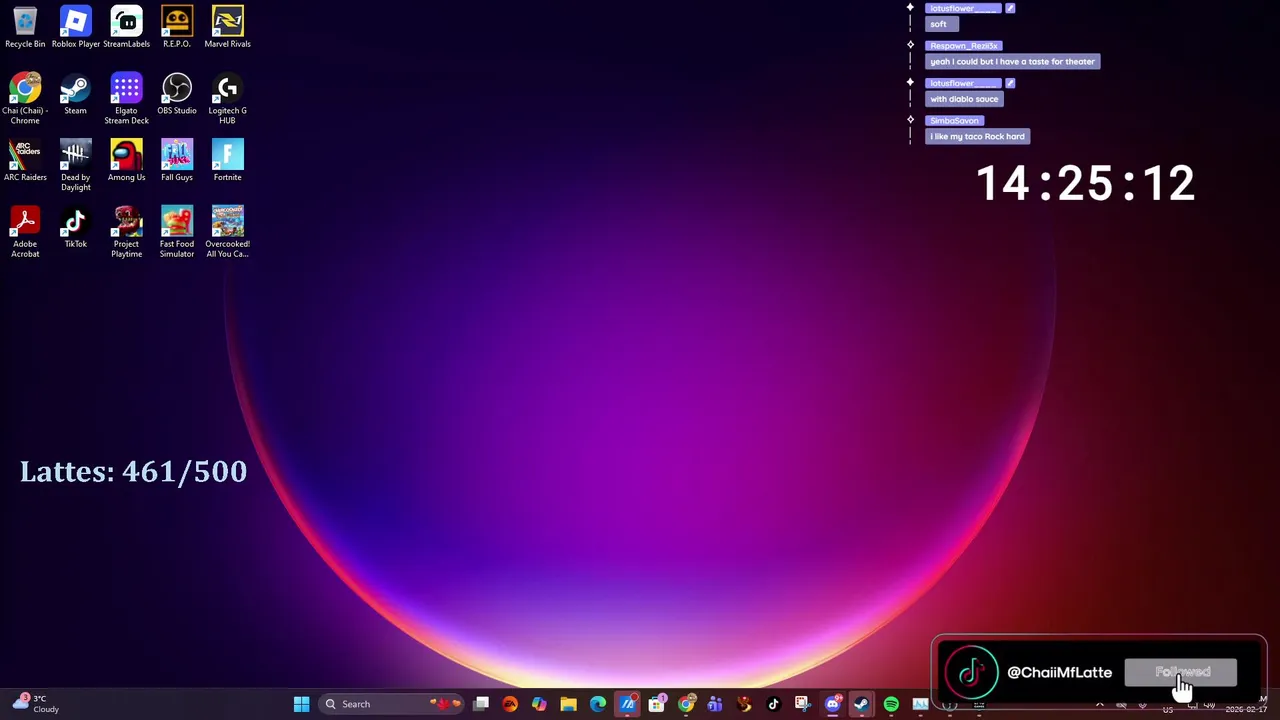Click the Fortnite desktop icon
The width and height of the screenshot is (1280, 720).
[227, 160]
